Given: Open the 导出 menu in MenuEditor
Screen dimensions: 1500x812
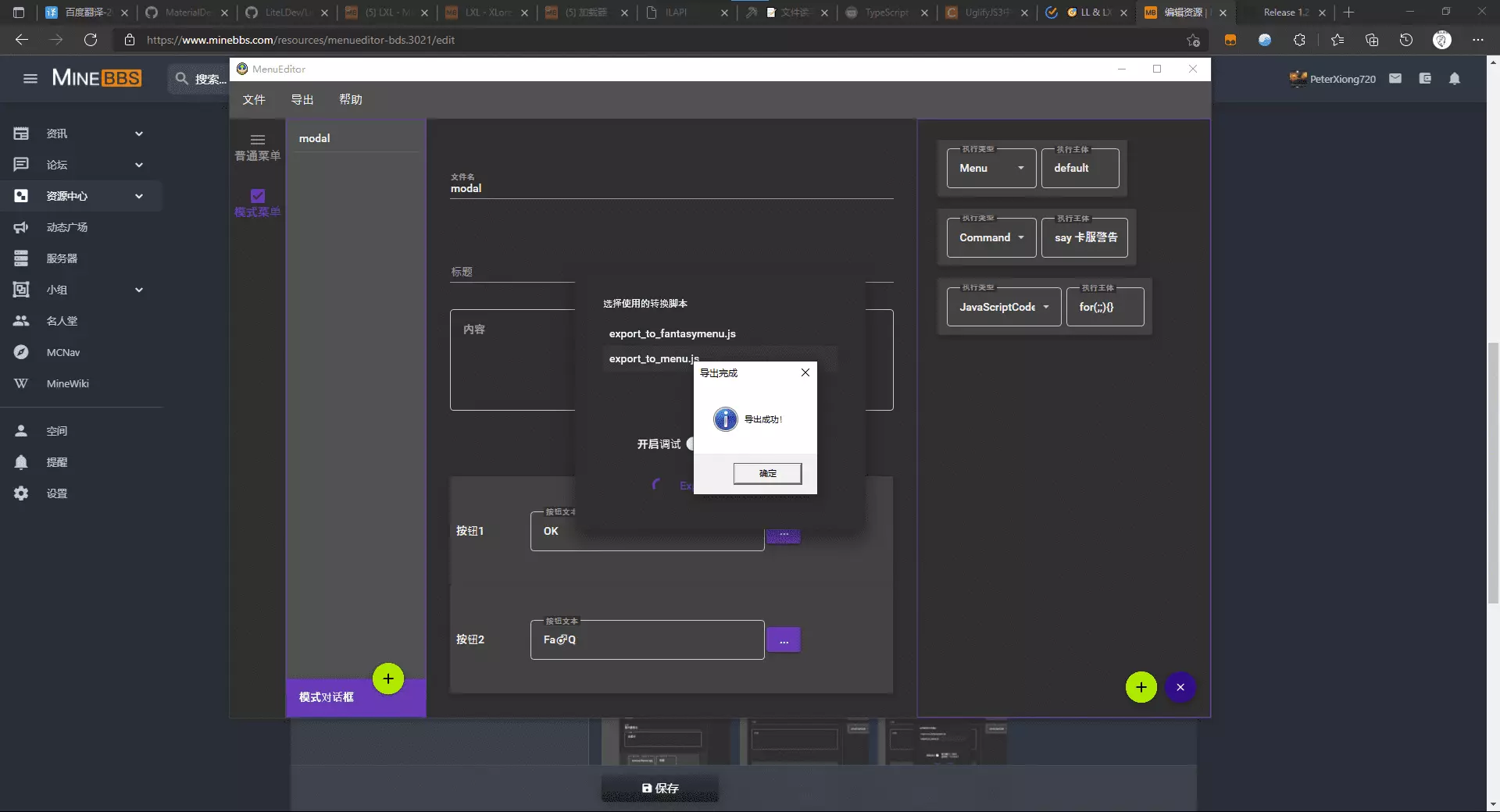Looking at the screenshot, I should pos(302,100).
